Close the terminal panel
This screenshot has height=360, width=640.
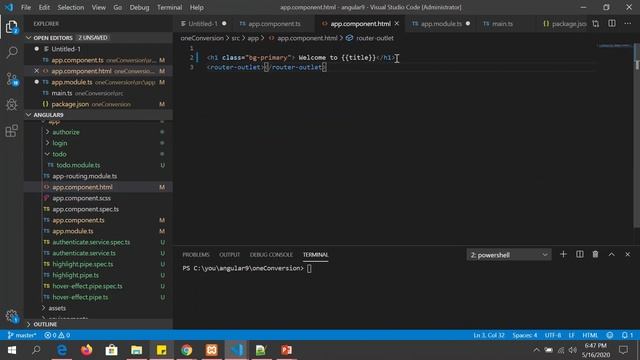coord(628,254)
